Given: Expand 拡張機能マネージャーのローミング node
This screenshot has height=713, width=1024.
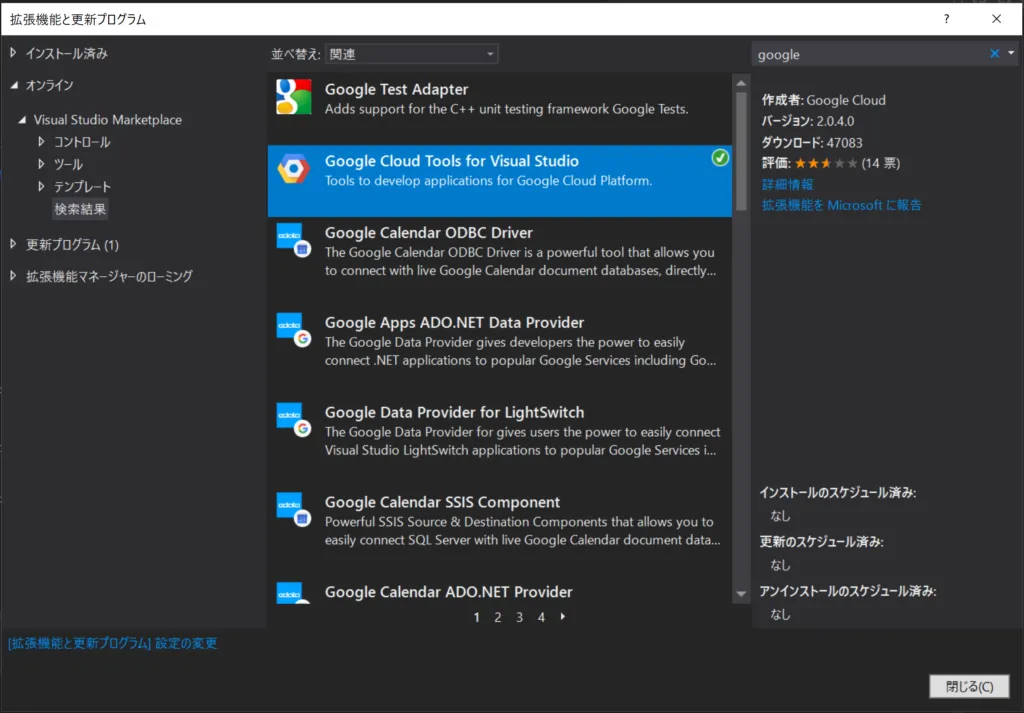Looking at the screenshot, I should 13,276.
